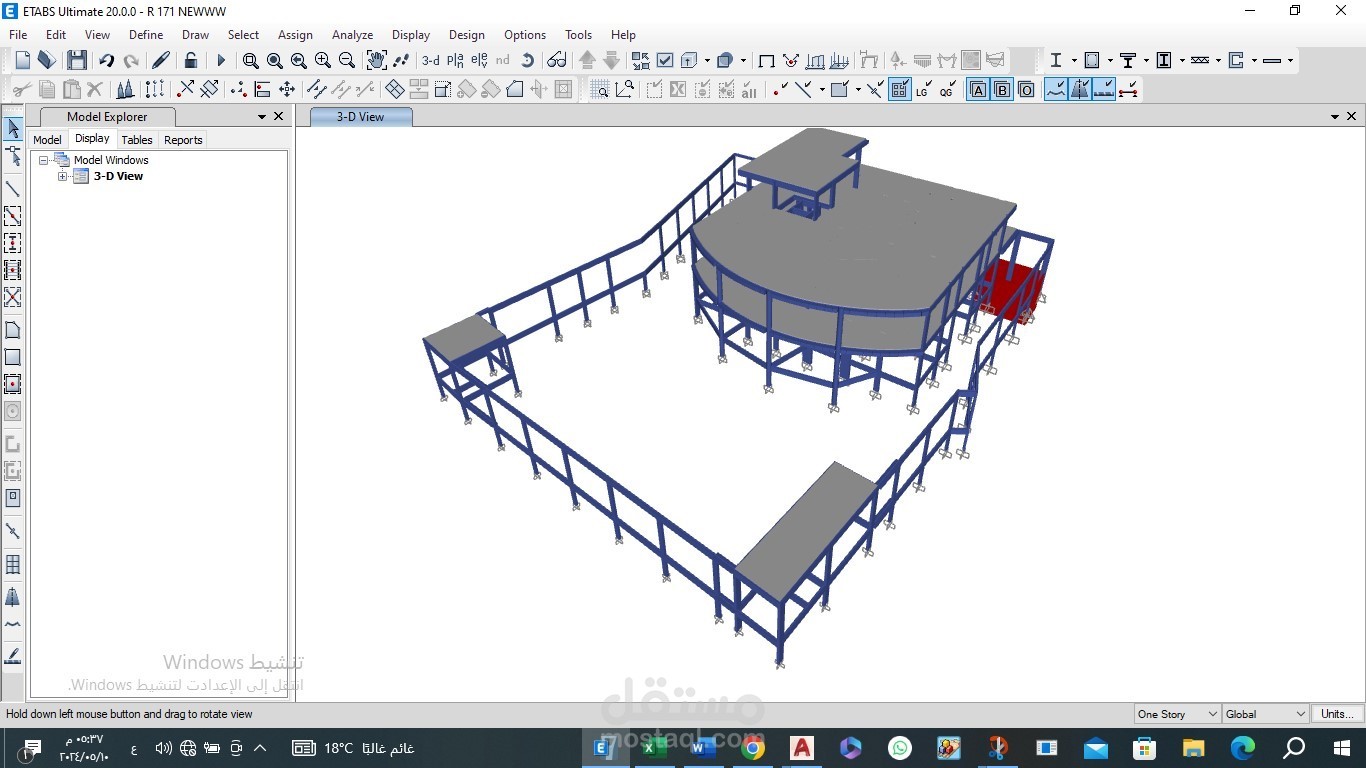Activate the Pan hand tool

pos(376,61)
